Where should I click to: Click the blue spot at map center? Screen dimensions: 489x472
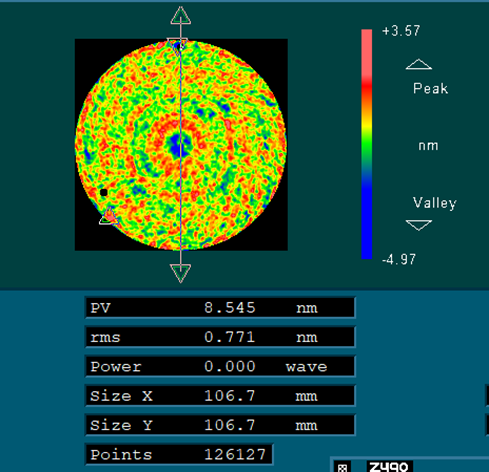pyautogui.click(x=177, y=145)
